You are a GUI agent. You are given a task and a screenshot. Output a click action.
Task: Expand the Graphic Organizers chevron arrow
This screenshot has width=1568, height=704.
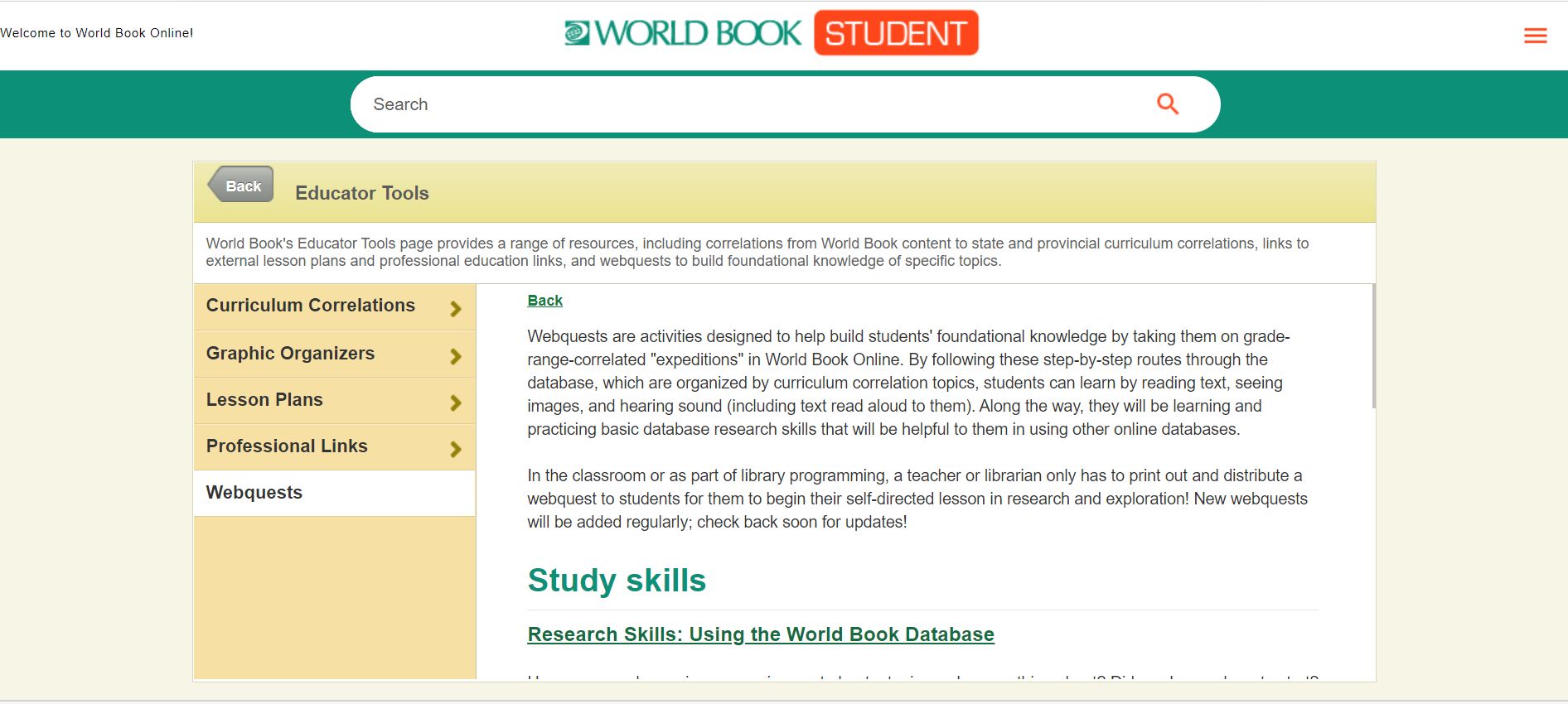[455, 356]
